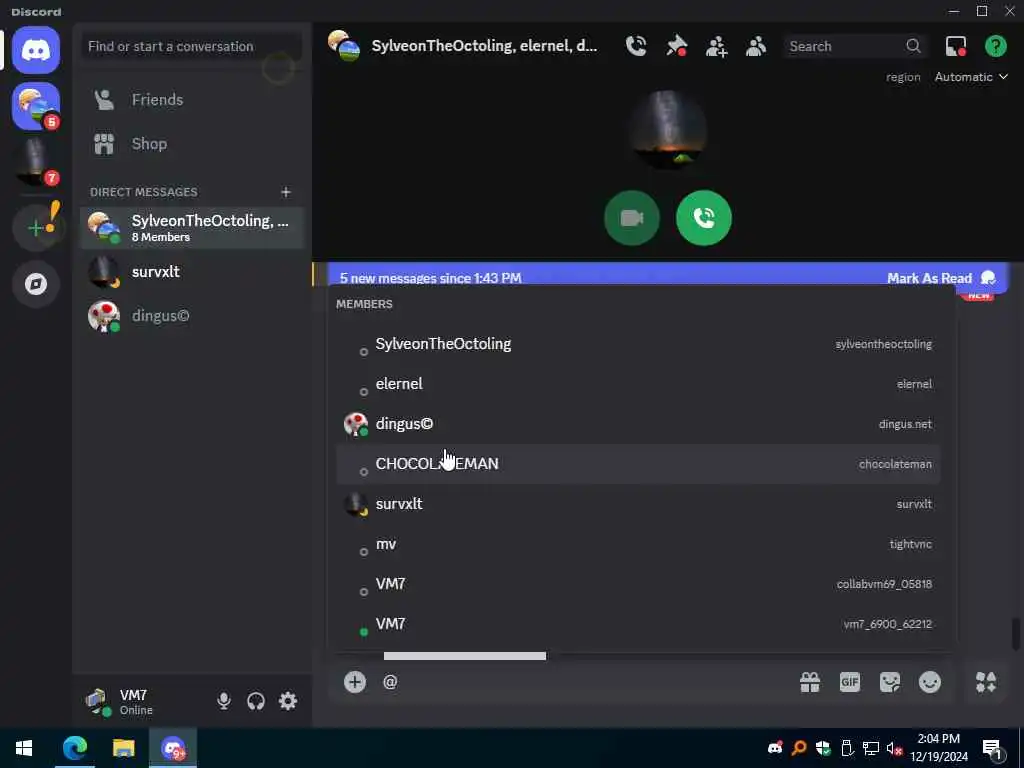Open the gift Nitro icon
1024x768 pixels.
tap(810, 682)
